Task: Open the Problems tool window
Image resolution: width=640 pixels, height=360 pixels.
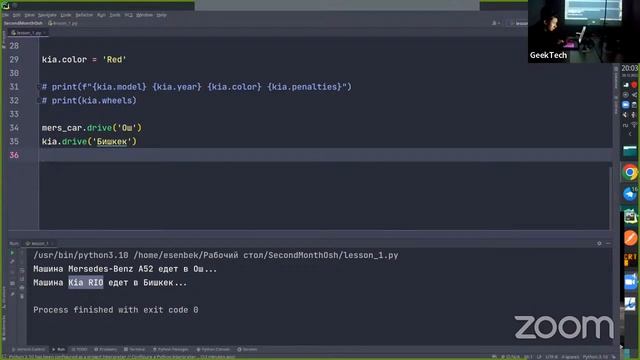Action: (x=105, y=349)
